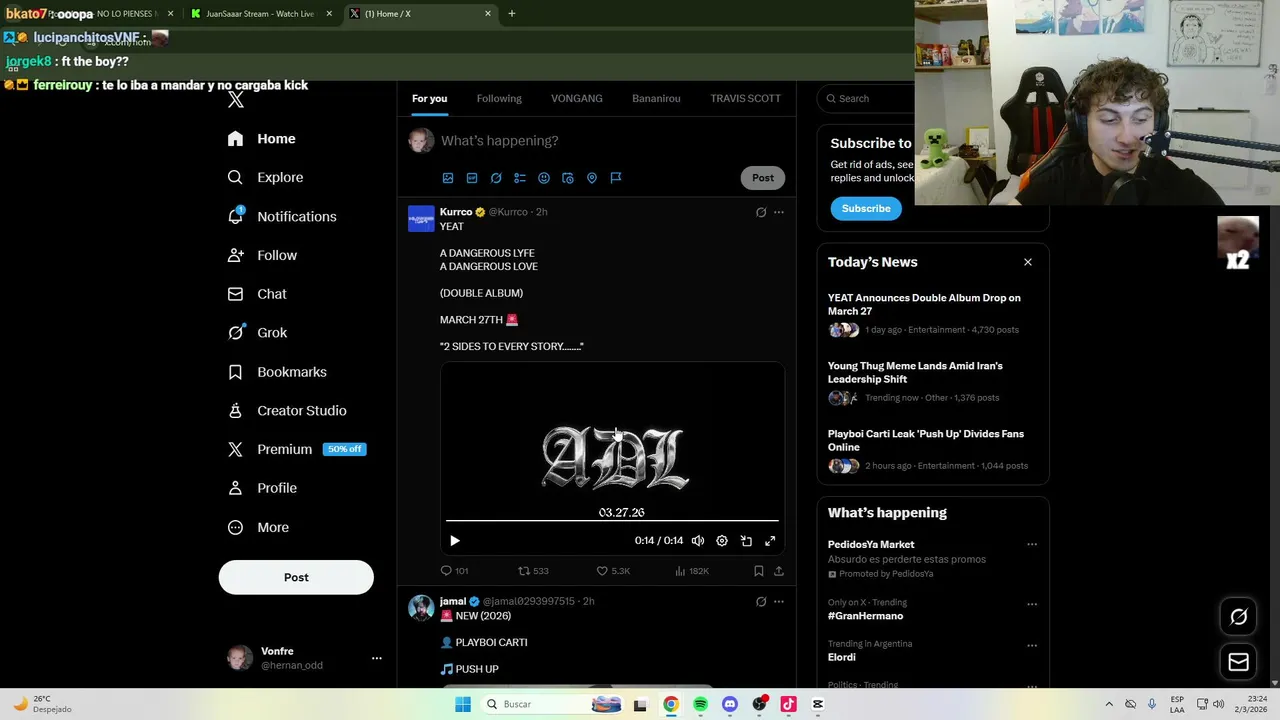
Task: Switch to the For you tab
Action: [429, 98]
